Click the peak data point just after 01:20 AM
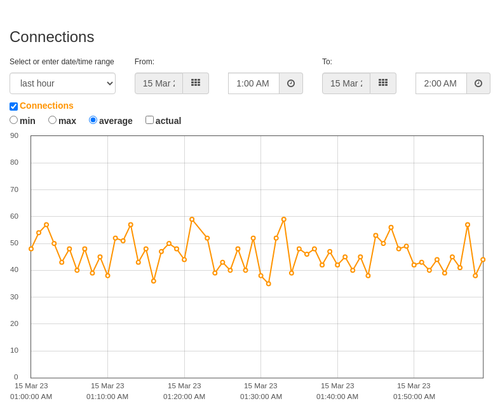500x403 pixels. (192, 219)
